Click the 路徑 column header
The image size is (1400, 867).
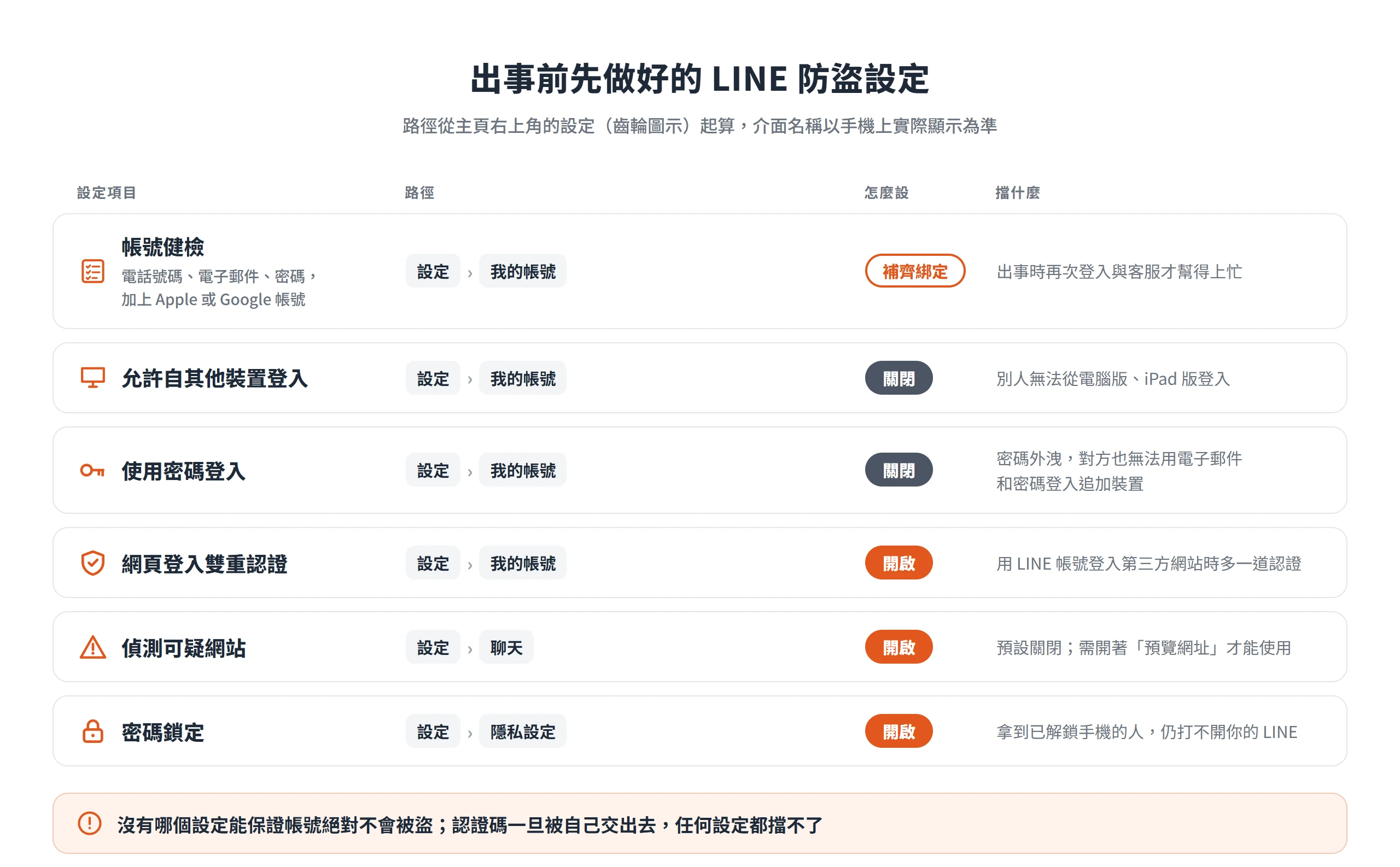pos(420,192)
